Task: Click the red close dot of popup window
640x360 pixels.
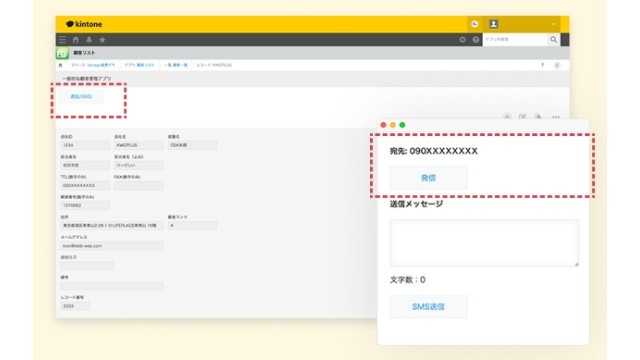Action: pos(383,125)
